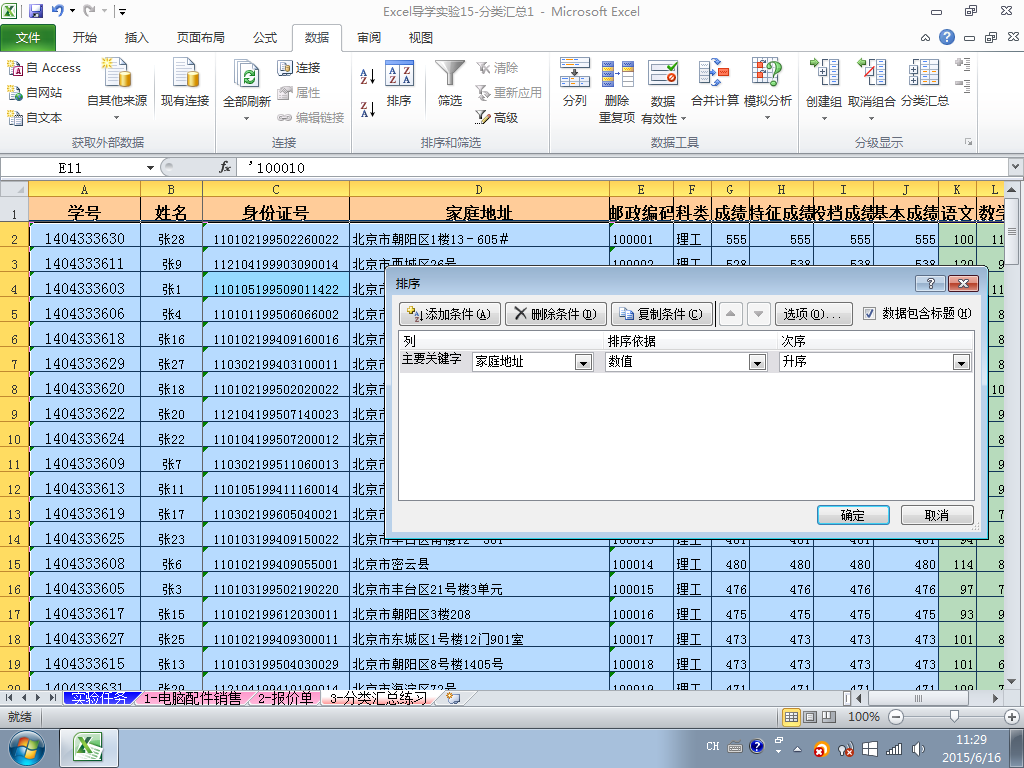Viewport: 1024px width, 768px height.
Task: Click Show Detail icon in outline group
Action: pyautogui.click(x=963, y=64)
